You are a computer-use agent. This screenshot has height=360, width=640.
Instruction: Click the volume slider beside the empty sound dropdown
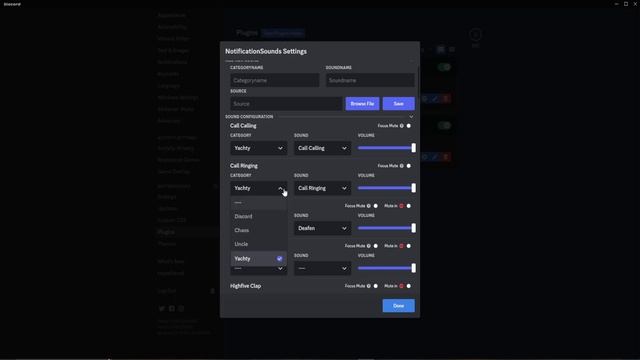coord(387,268)
